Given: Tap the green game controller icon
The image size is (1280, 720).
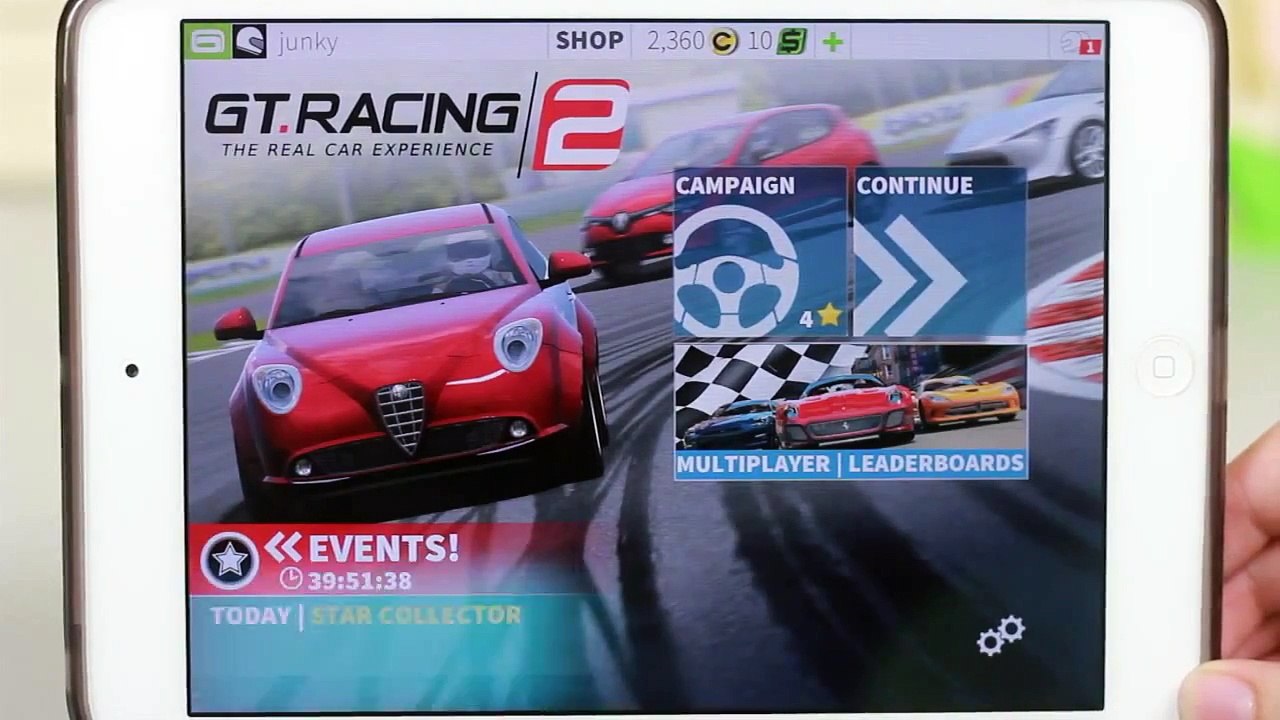Looking at the screenshot, I should click(208, 41).
